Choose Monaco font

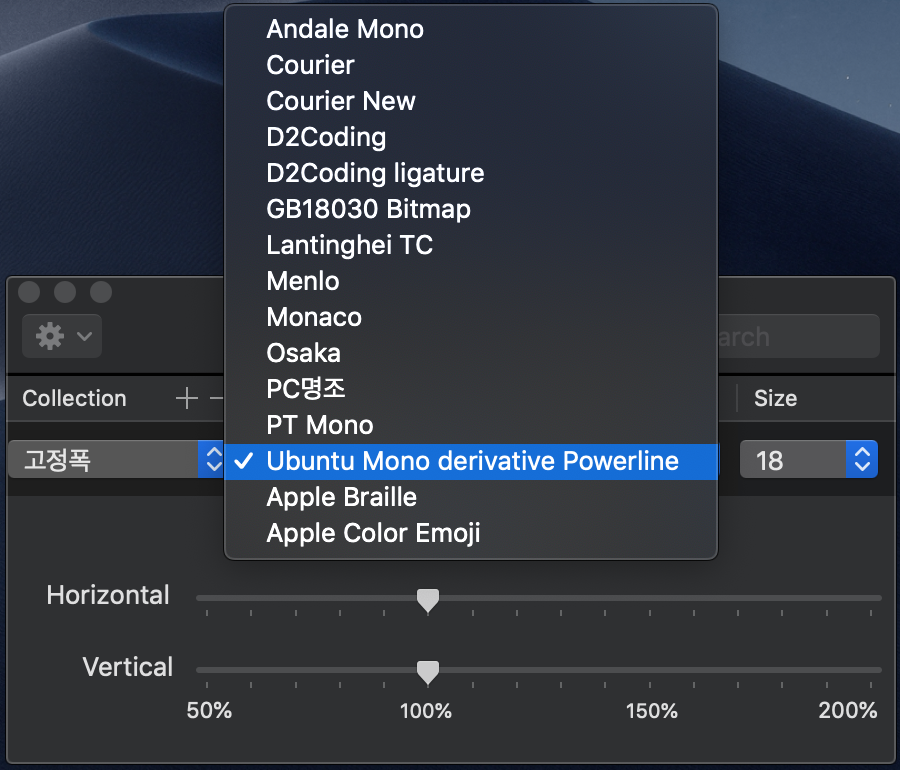coord(471,317)
